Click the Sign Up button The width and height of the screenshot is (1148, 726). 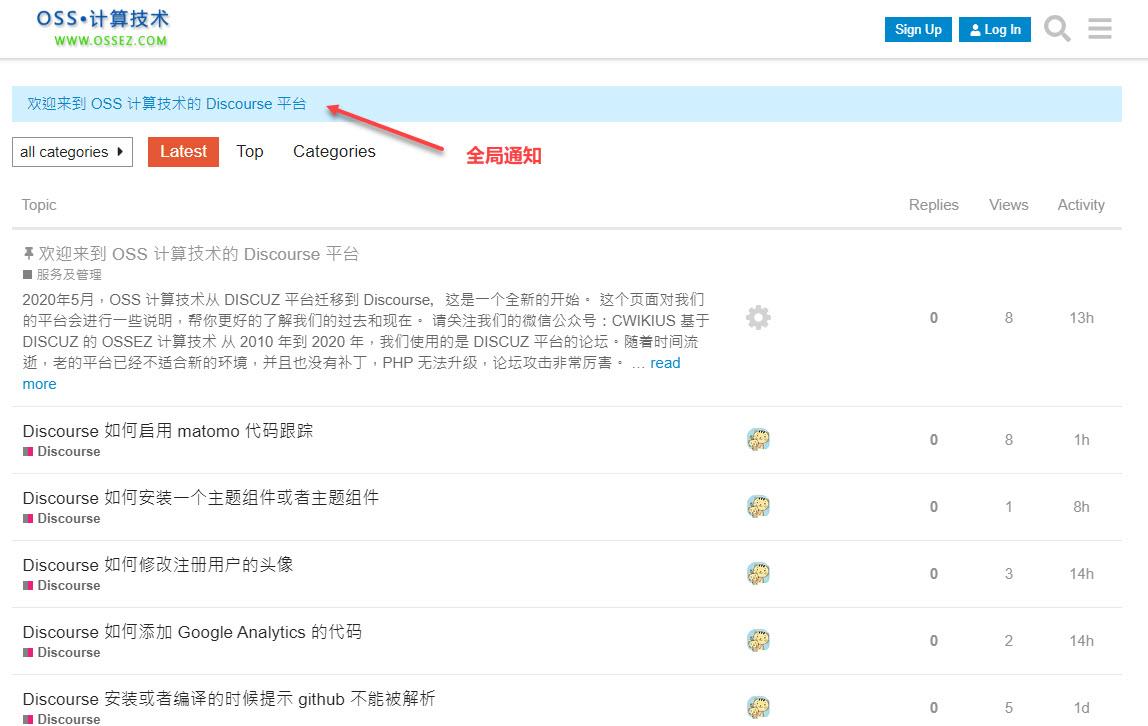coord(918,29)
